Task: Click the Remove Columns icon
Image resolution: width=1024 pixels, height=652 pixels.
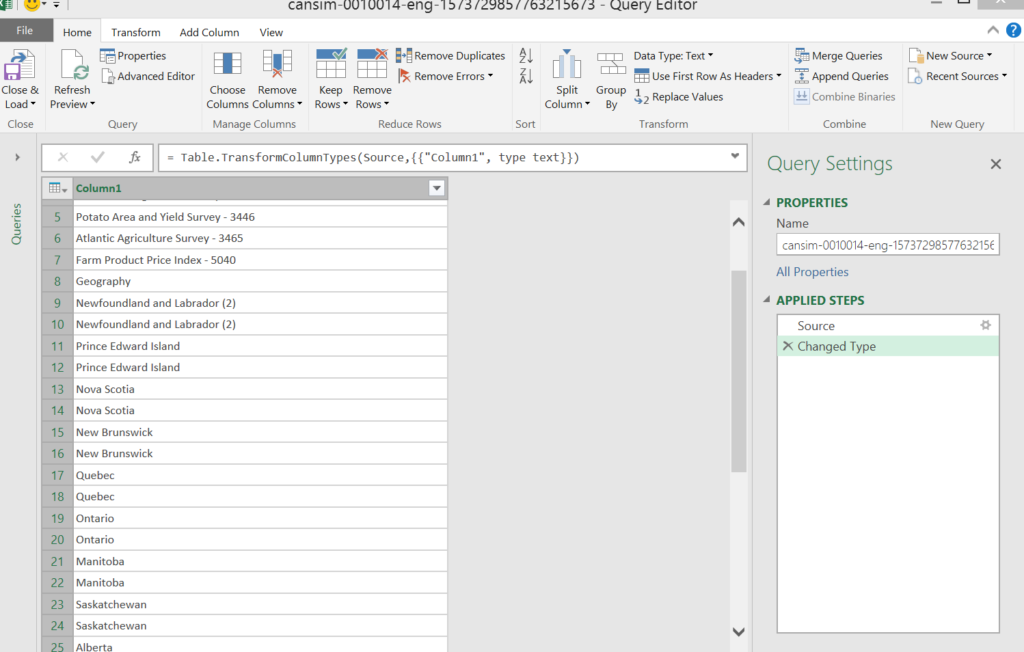Action: (x=276, y=65)
